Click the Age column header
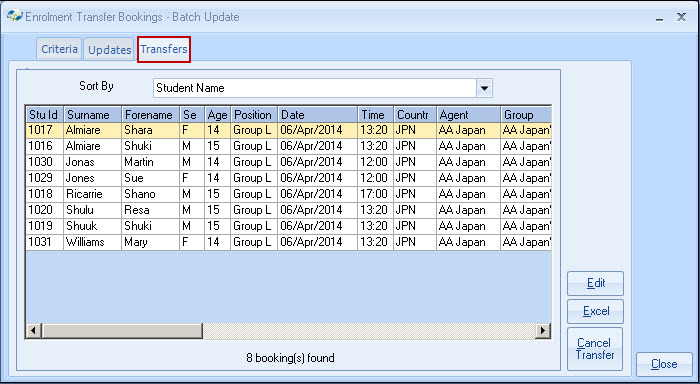The image size is (700, 384). coord(217,115)
